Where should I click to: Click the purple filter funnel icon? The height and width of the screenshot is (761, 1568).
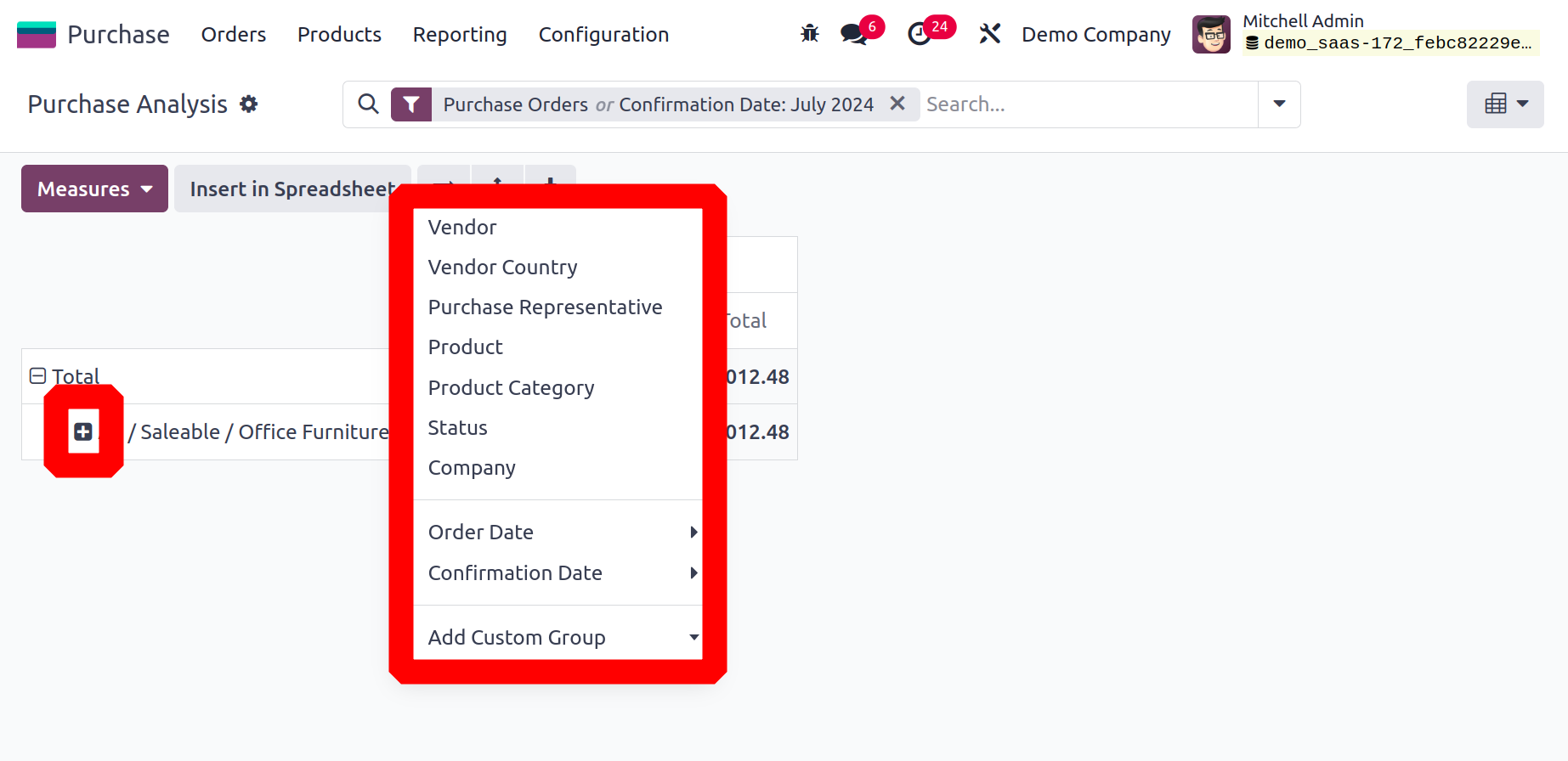click(x=411, y=104)
